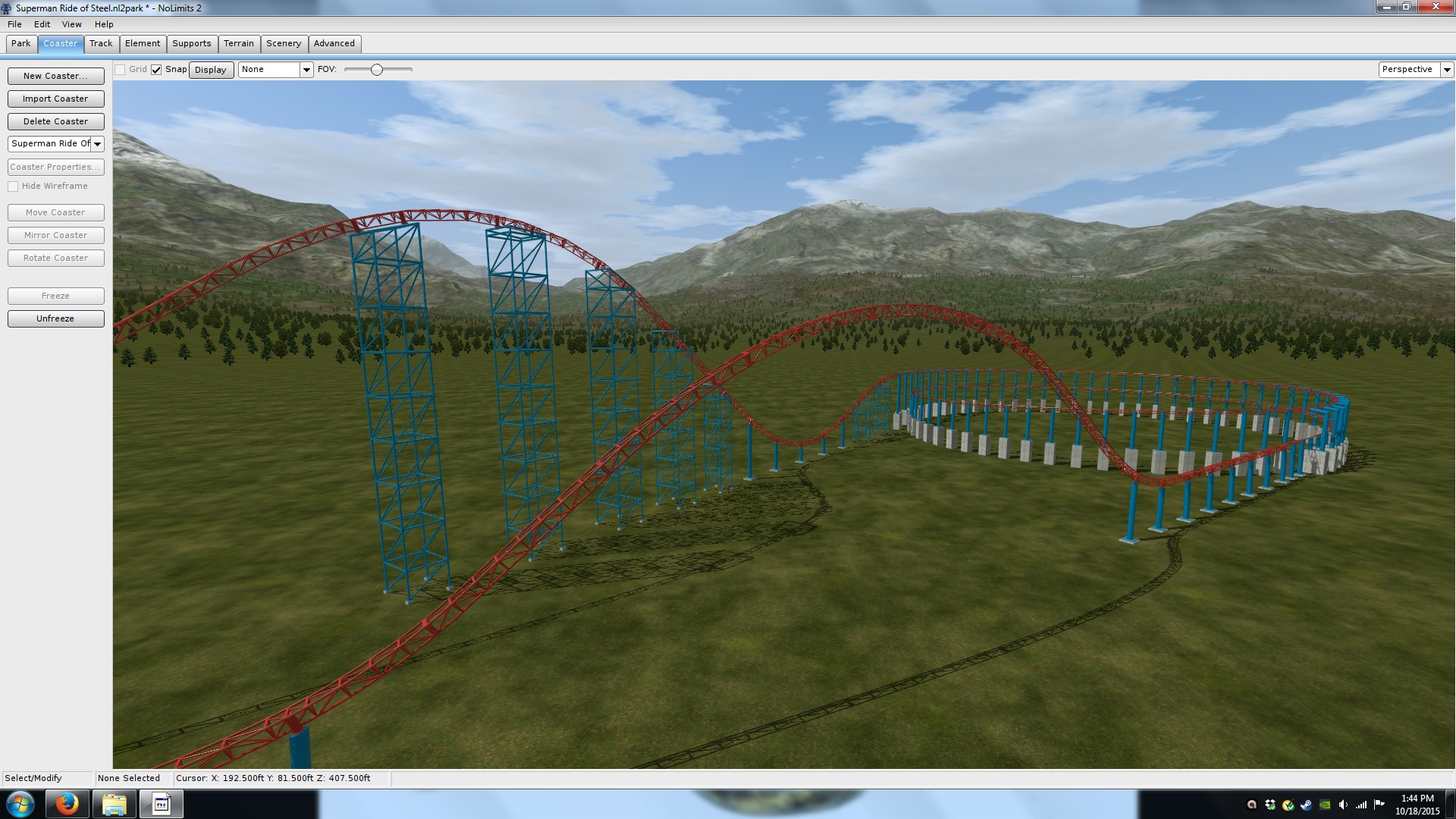
Task: Open Firefox from the taskbar
Action: 67,804
